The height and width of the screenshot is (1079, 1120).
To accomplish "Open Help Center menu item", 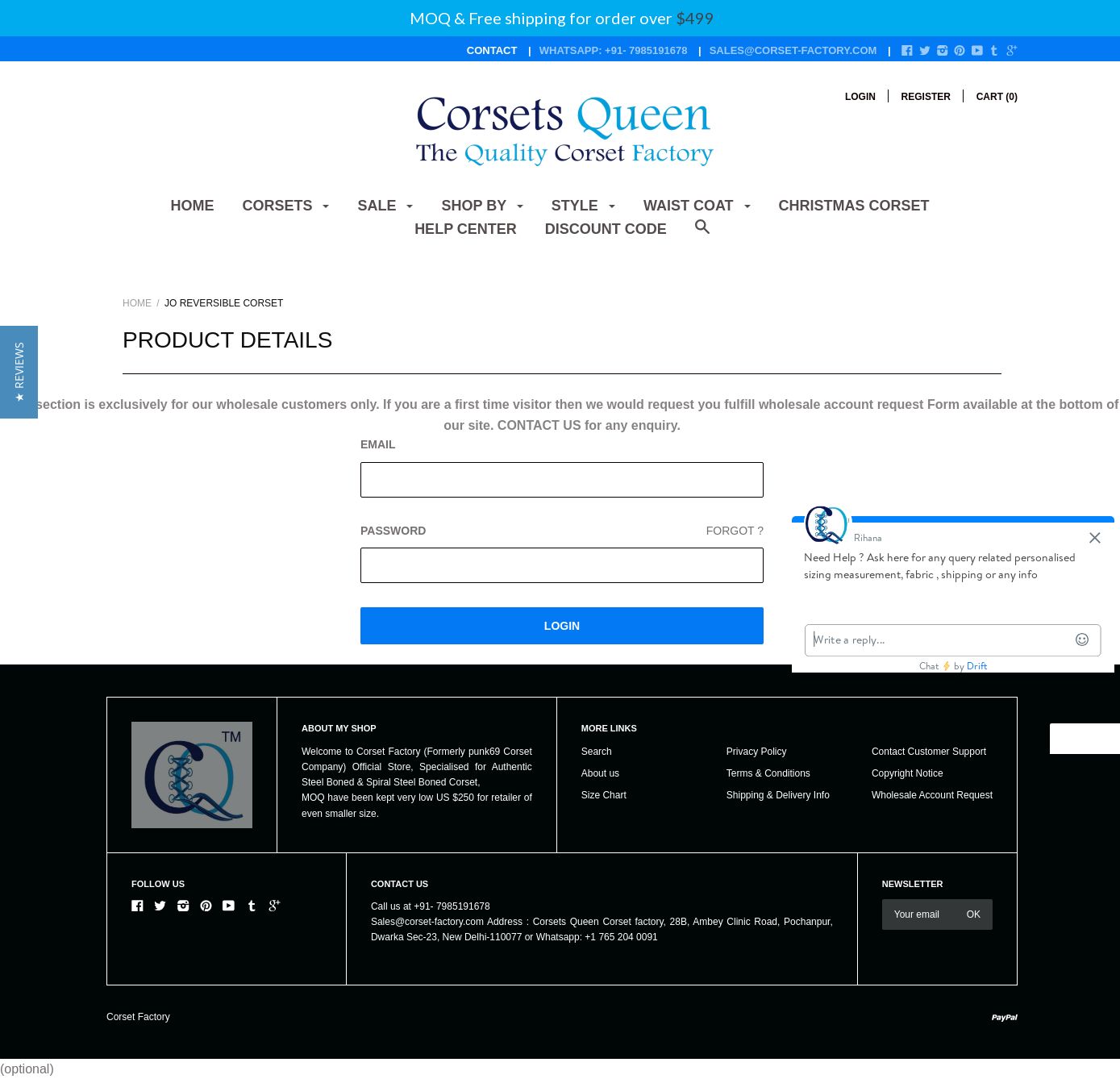I will pyautogui.click(x=465, y=229).
